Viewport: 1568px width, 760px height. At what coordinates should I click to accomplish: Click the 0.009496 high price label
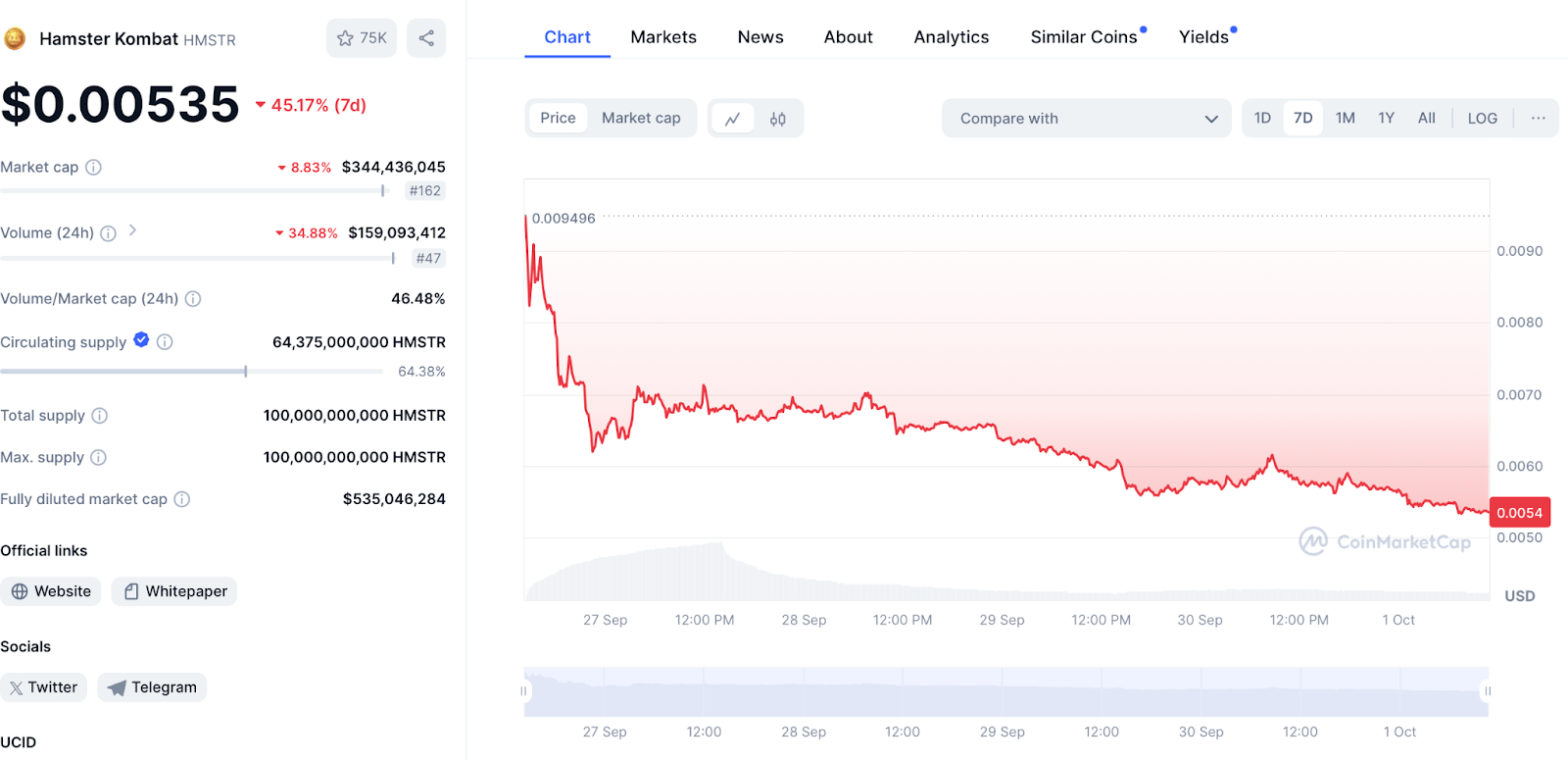click(x=563, y=218)
